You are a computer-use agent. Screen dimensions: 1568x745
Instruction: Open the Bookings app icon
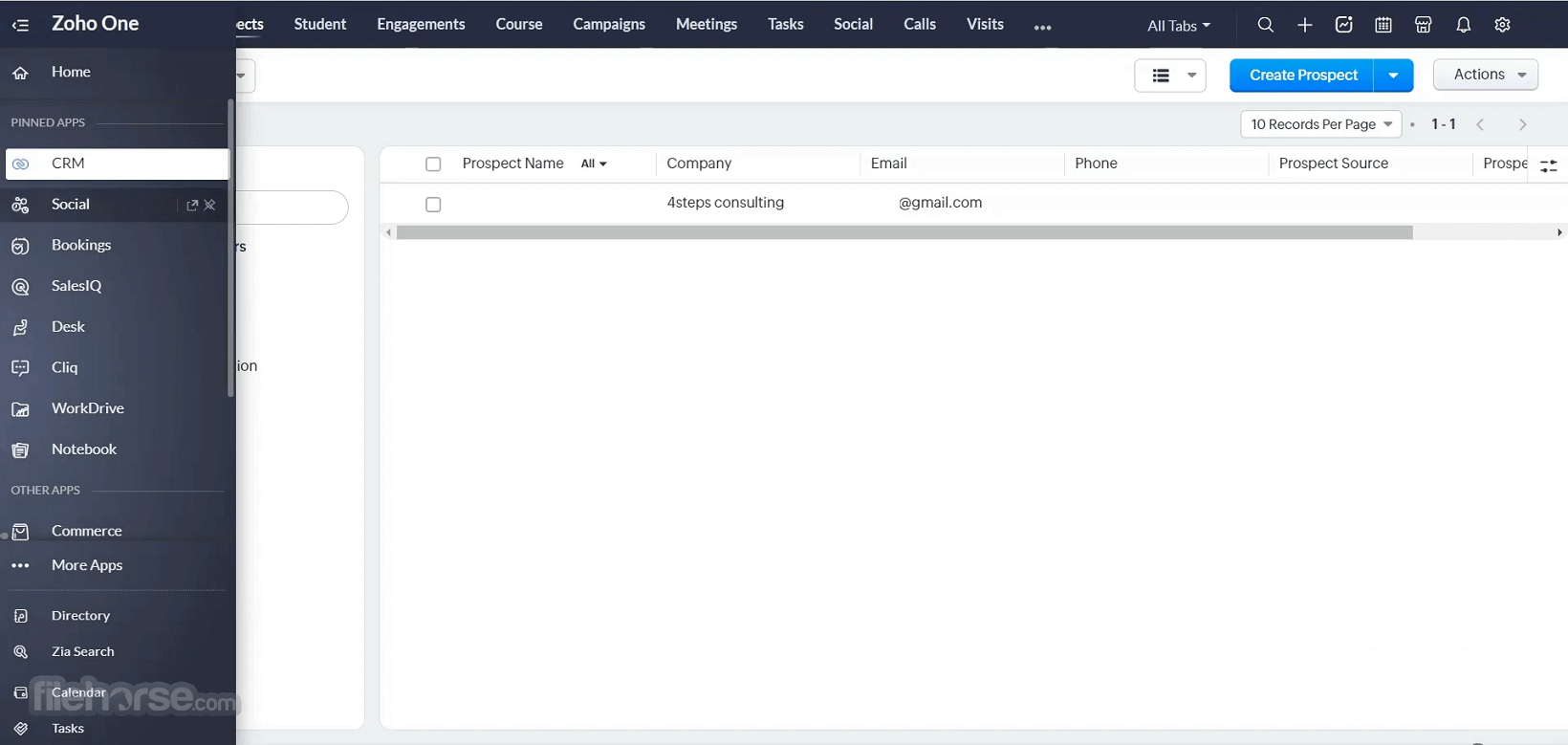tap(20, 246)
